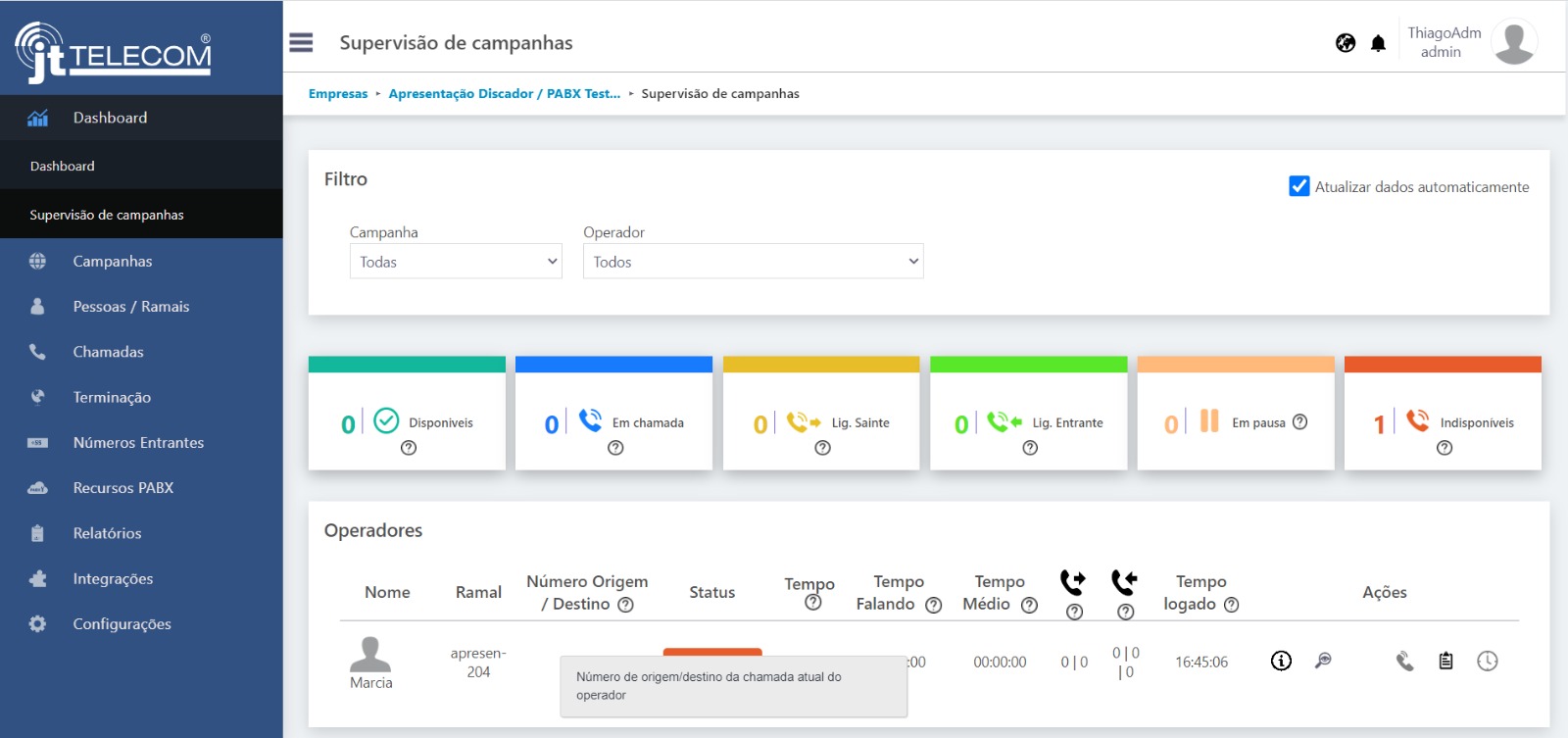The width and height of the screenshot is (1568, 738).
Task: Open the notifications bell icon
Action: click(1378, 43)
